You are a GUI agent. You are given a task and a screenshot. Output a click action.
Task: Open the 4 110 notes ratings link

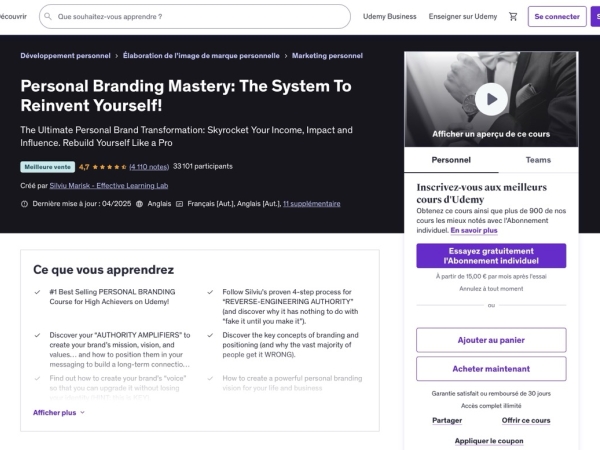(149, 167)
